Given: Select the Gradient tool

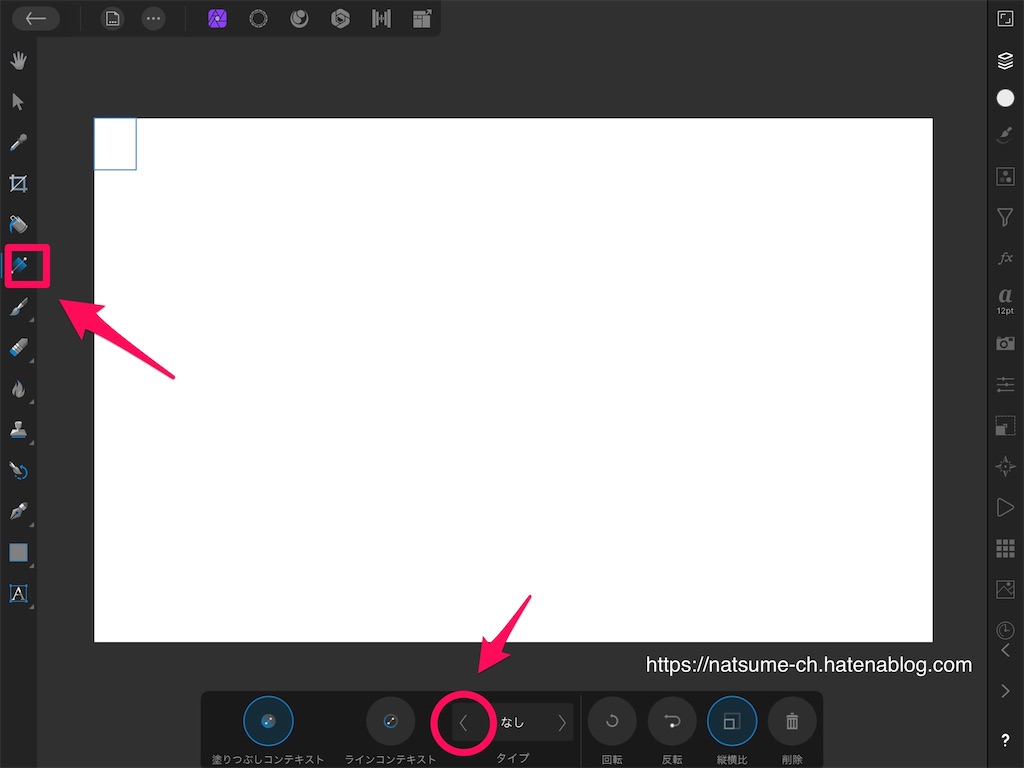Looking at the screenshot, I should (x=20, y=266).
